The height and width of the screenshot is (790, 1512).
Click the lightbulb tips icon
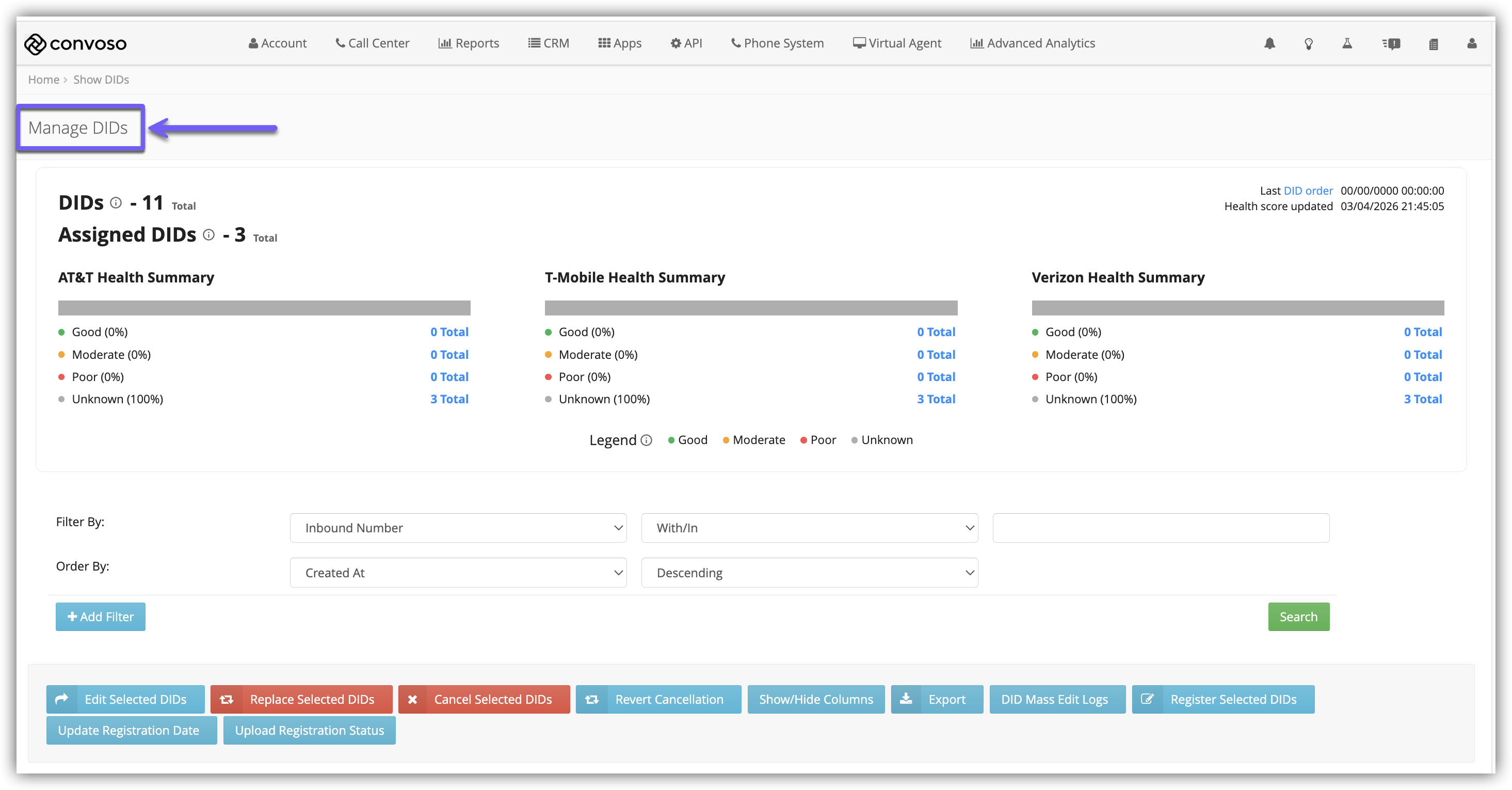[1308, 44]
